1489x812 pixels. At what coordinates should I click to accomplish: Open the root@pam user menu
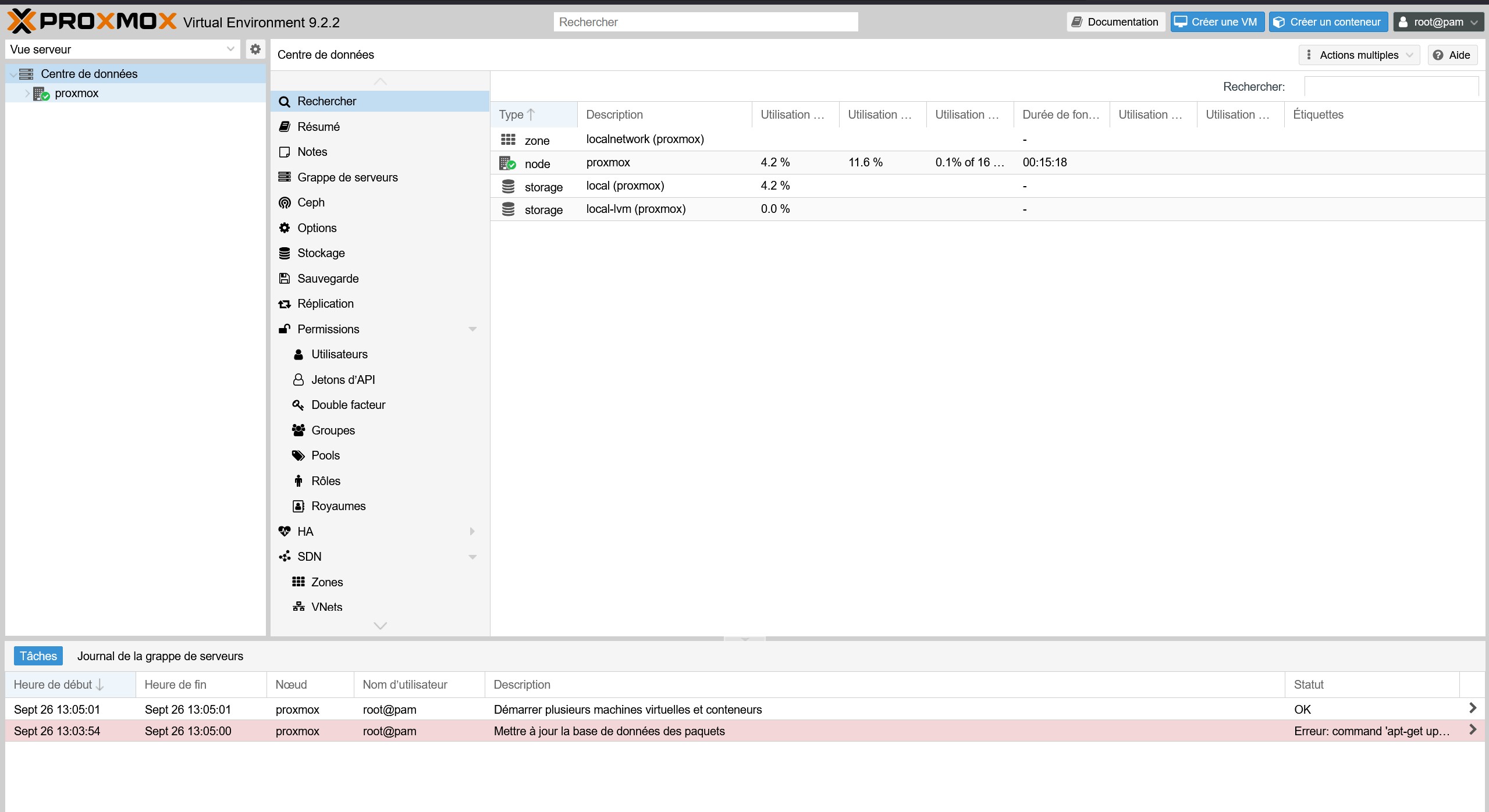click(x=1438, y=22)
